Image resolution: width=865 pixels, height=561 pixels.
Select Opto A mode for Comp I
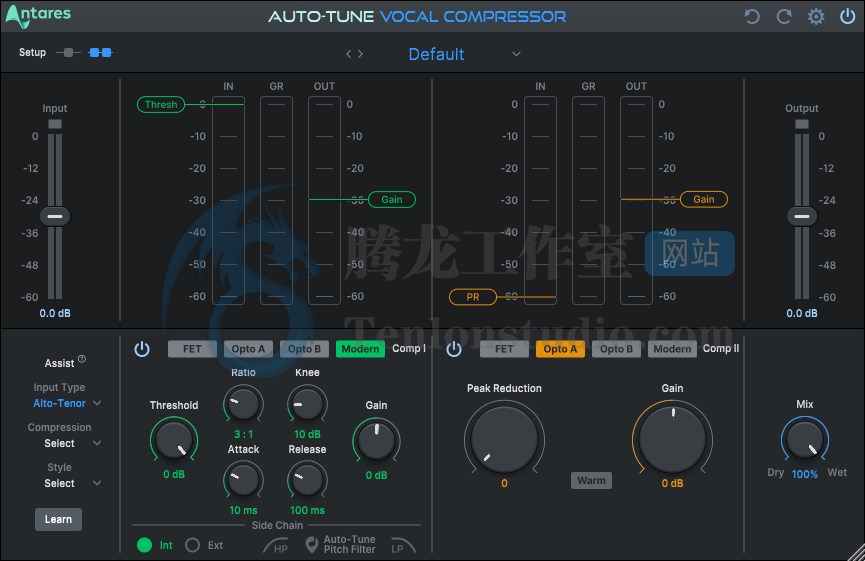tap(248, 349)
